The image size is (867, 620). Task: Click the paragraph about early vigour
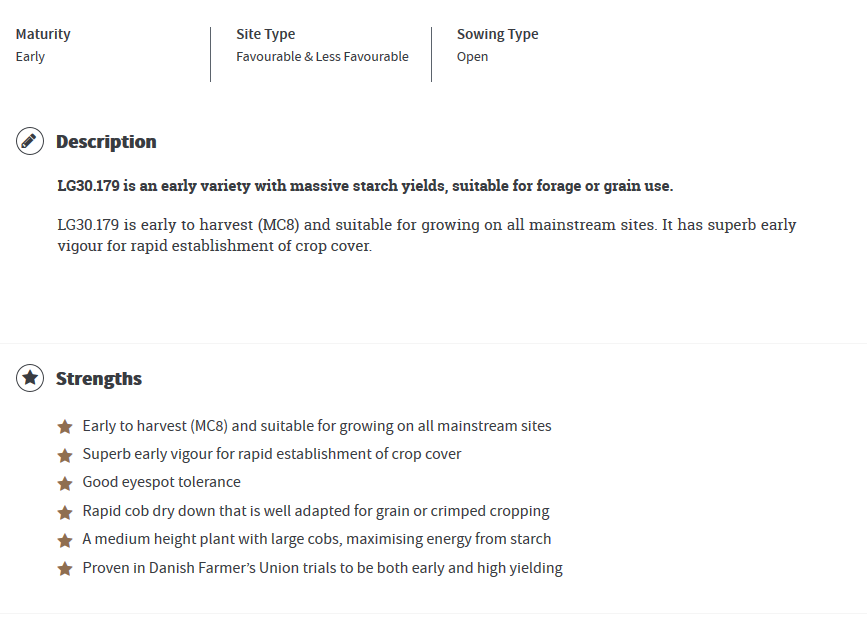pyautogui.click(x=427, y=235)
